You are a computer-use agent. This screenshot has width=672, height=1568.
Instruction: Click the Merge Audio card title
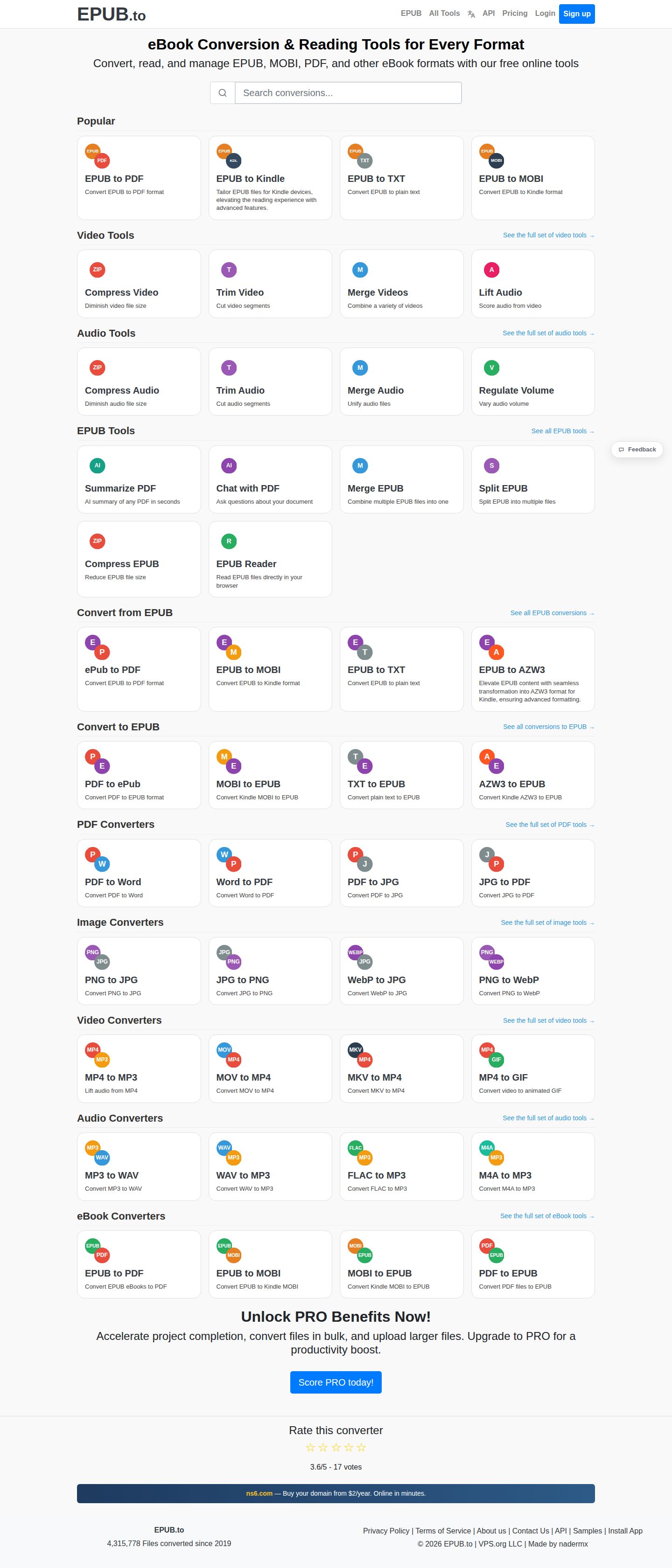375,390
